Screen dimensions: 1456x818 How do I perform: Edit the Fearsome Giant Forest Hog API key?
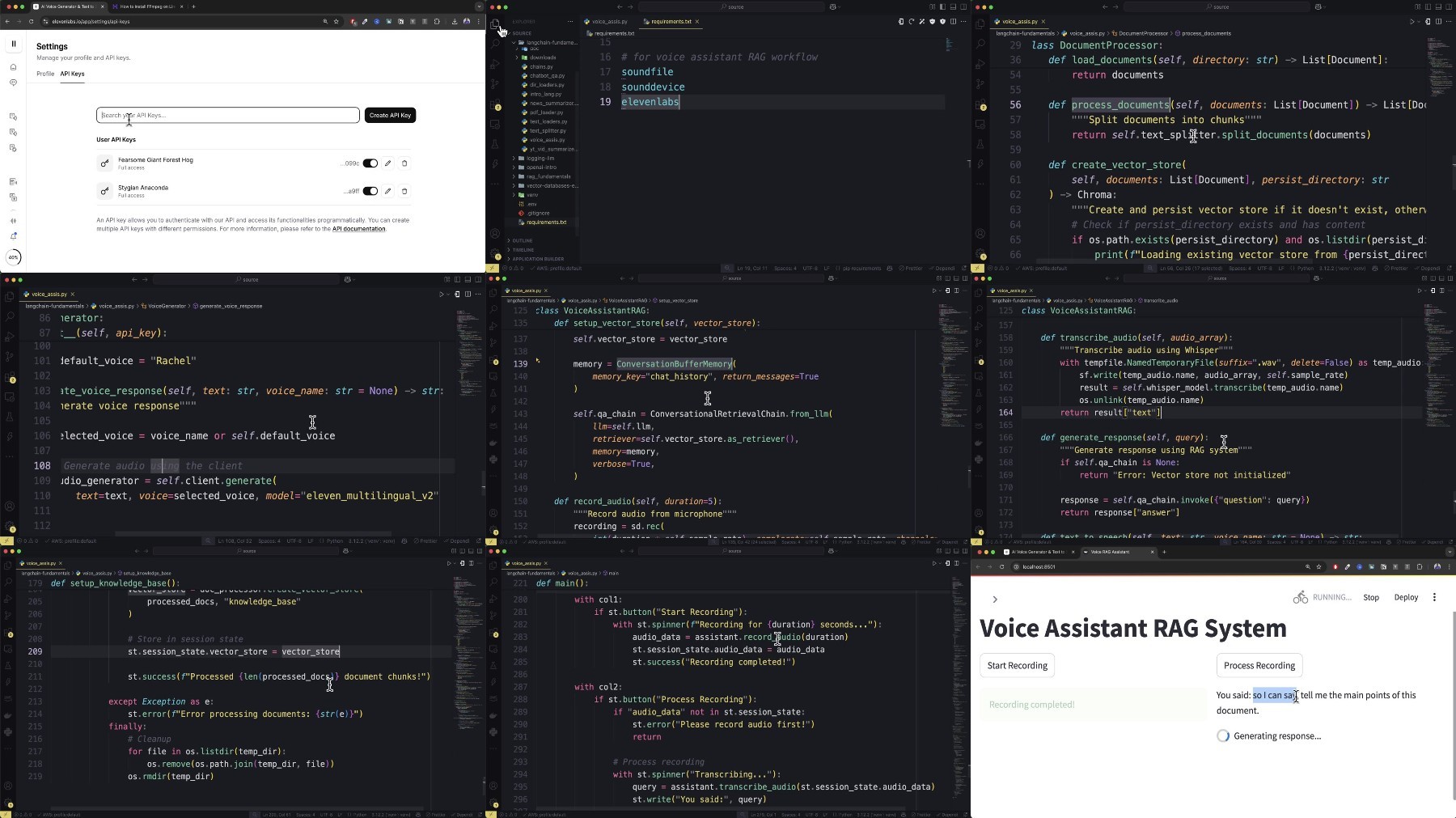tap(388, 163)
